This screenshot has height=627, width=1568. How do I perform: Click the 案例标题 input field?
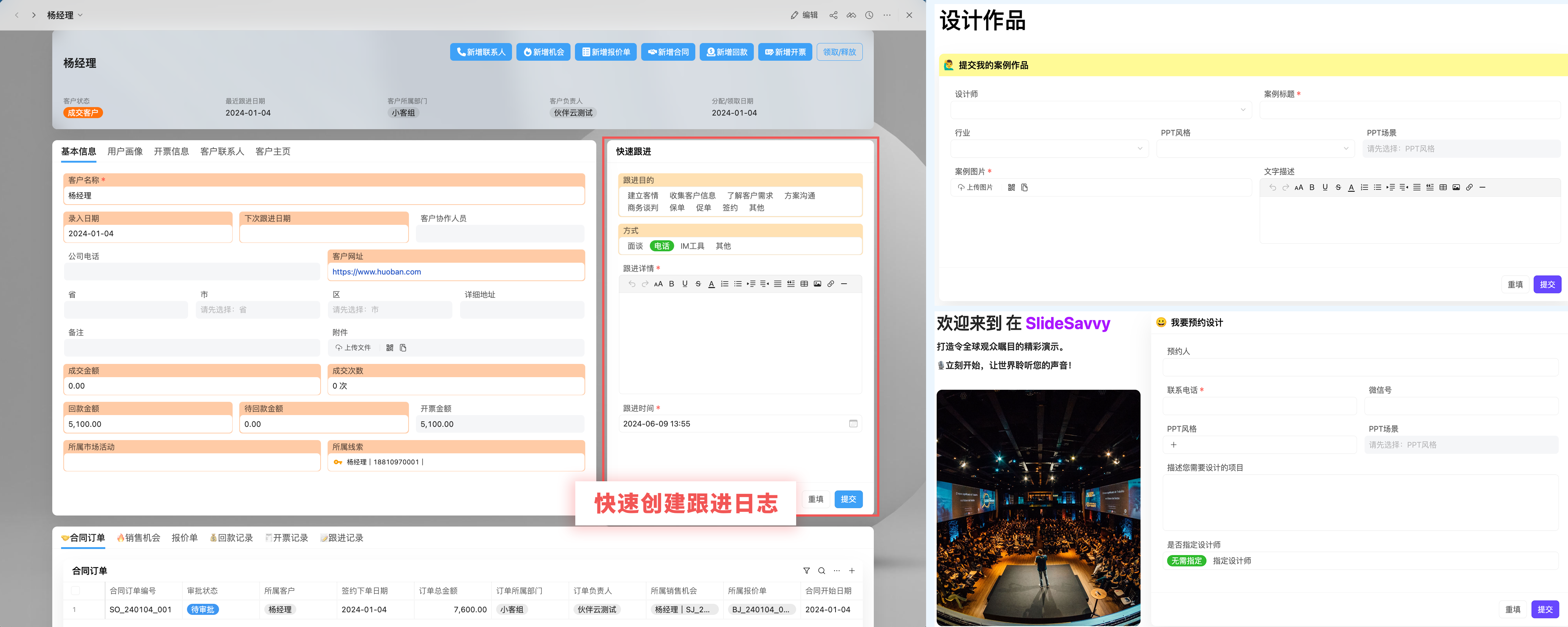1410,110
